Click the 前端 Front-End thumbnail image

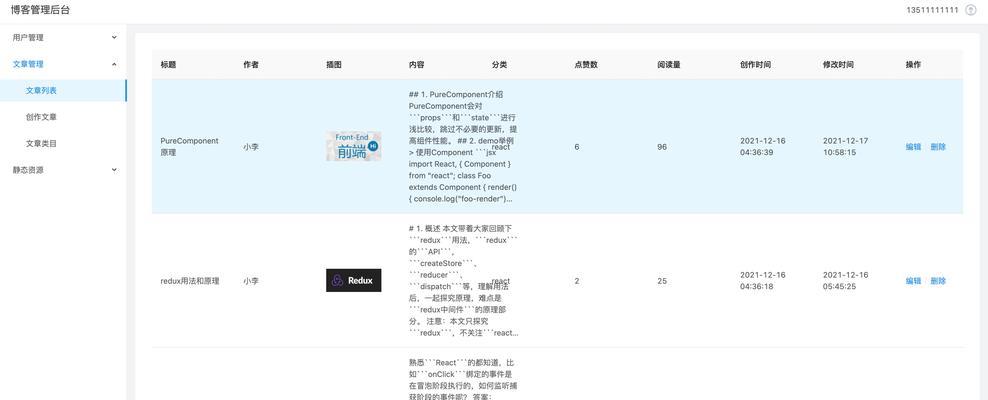click(x=353, y=146)
